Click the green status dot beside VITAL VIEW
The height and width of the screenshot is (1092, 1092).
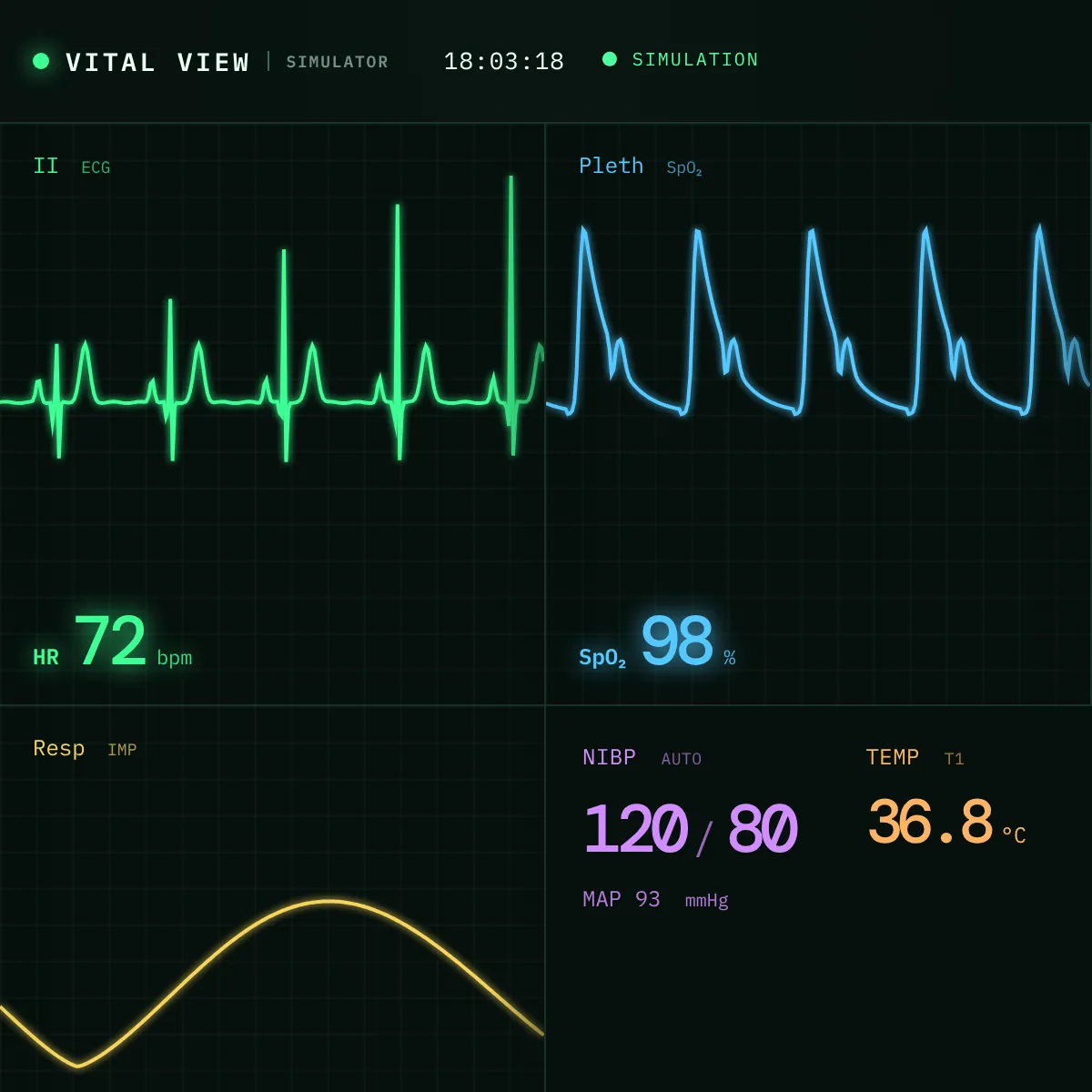[41, 61]
